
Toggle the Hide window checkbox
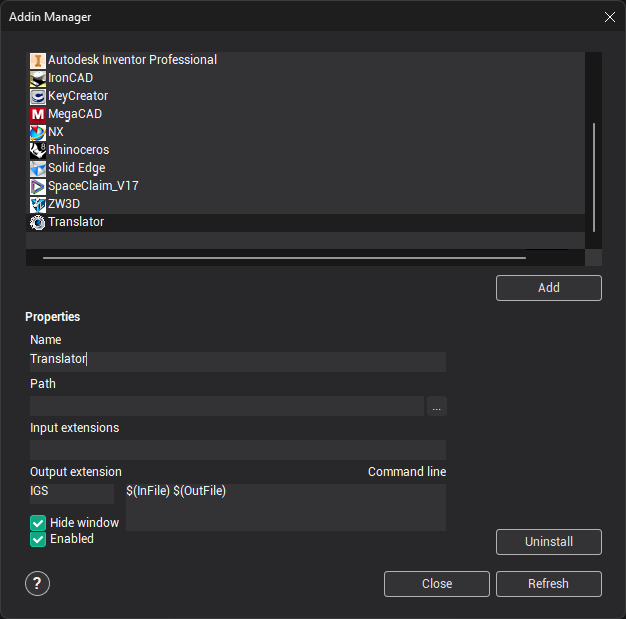(38, 523)
